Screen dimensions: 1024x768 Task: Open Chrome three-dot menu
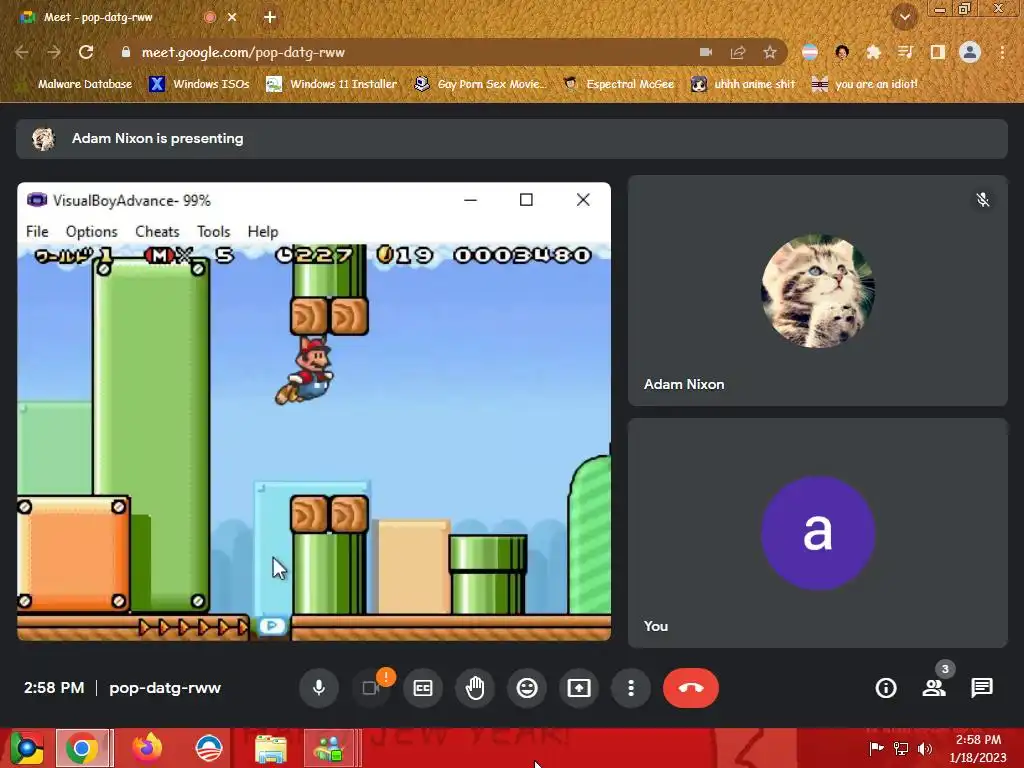[x=1002, y=52]
